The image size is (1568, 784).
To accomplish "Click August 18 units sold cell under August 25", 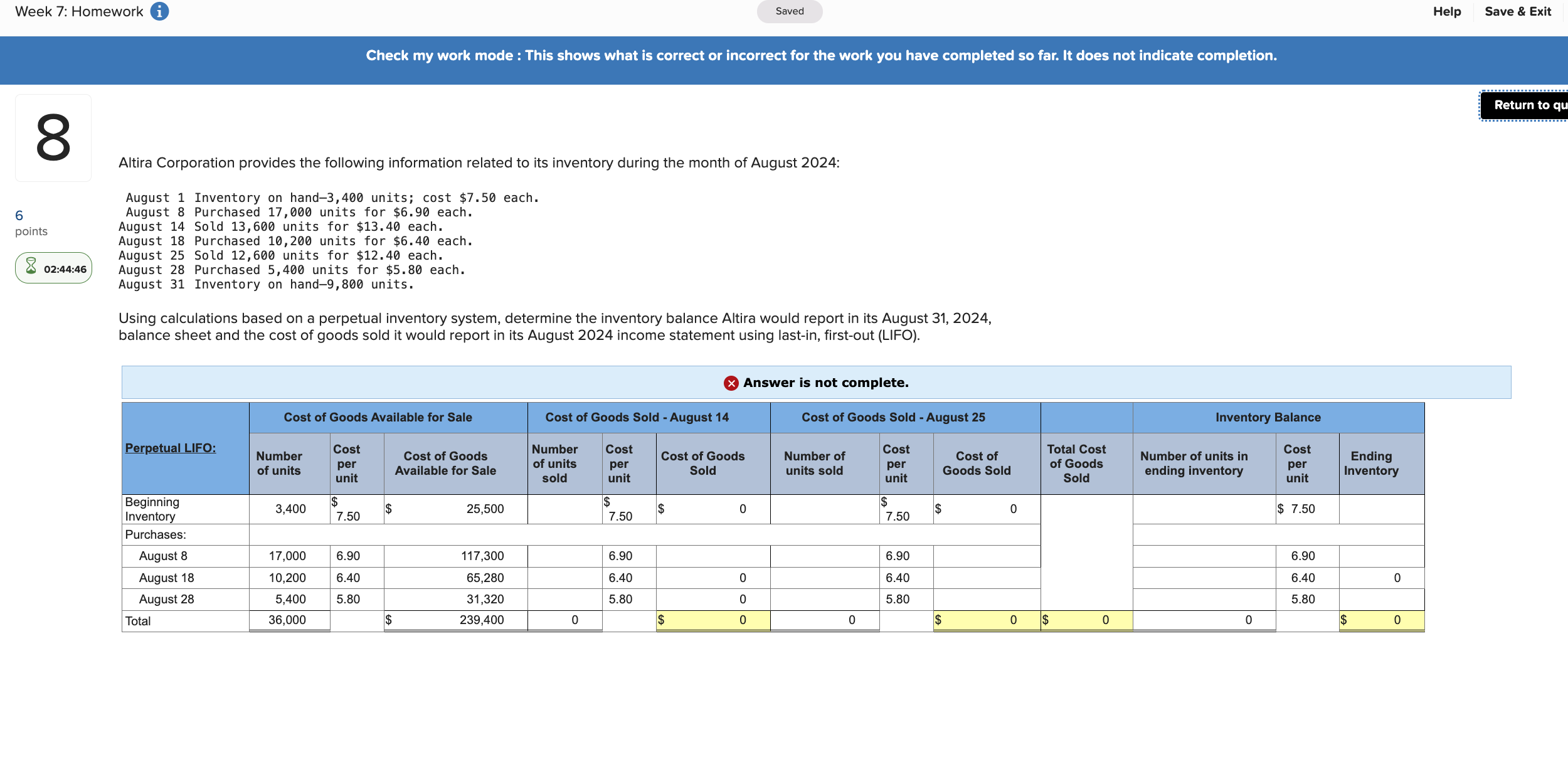I will 824,578.
